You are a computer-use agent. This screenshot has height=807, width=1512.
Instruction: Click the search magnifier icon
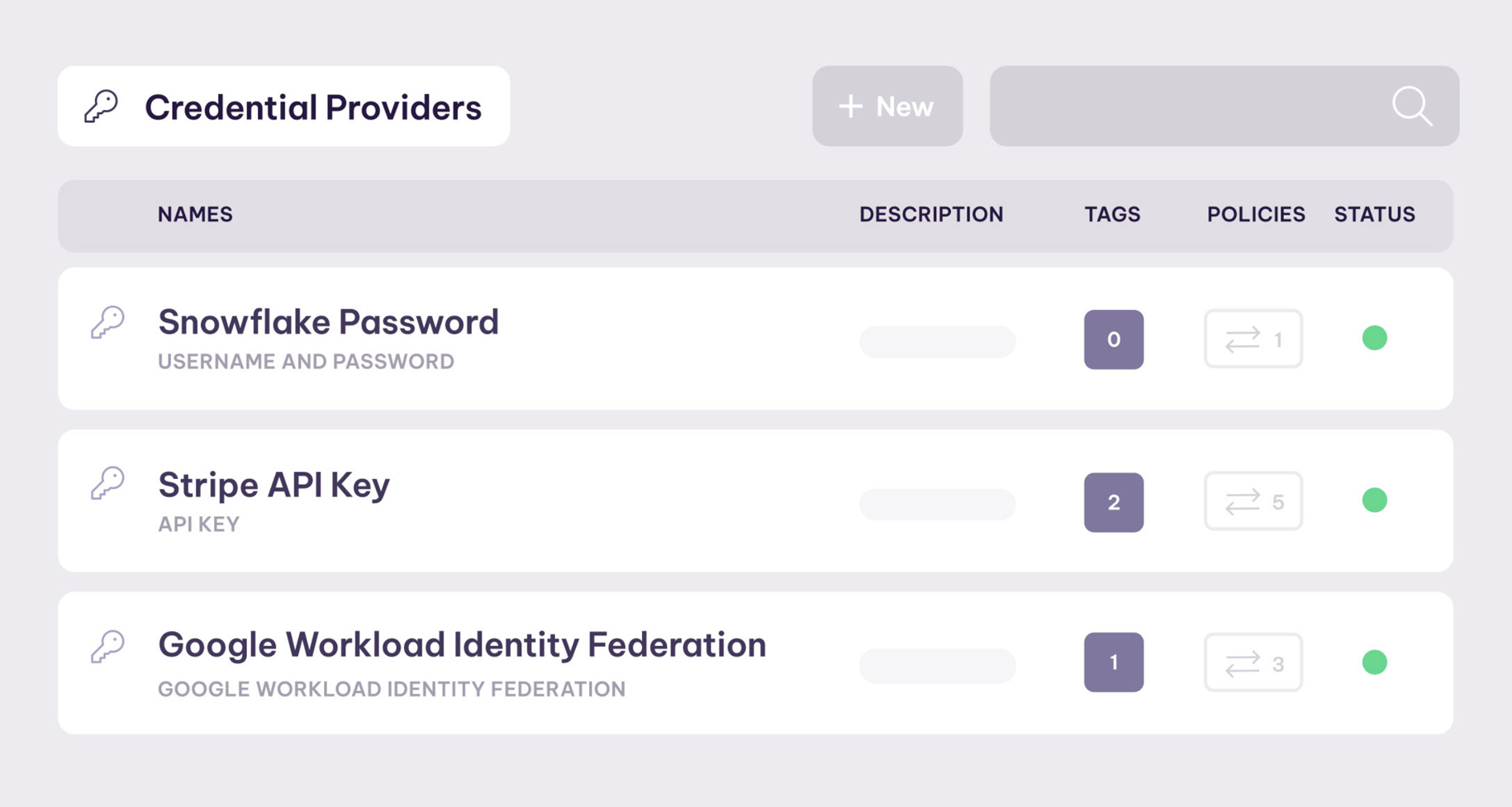tap(1411, 107)
